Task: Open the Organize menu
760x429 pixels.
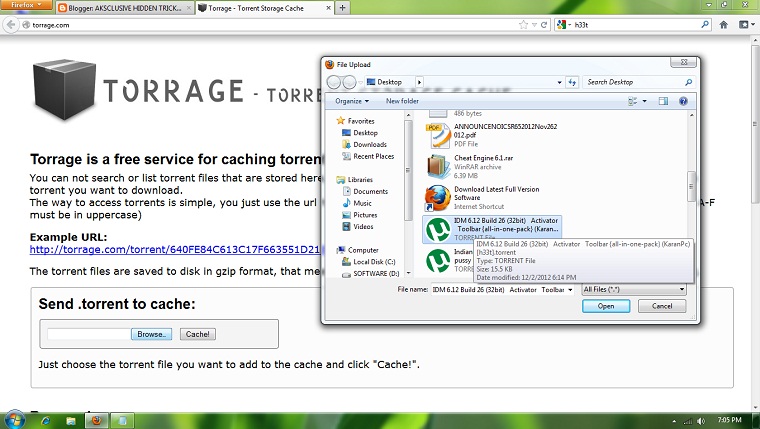Action: coord(352,101)
